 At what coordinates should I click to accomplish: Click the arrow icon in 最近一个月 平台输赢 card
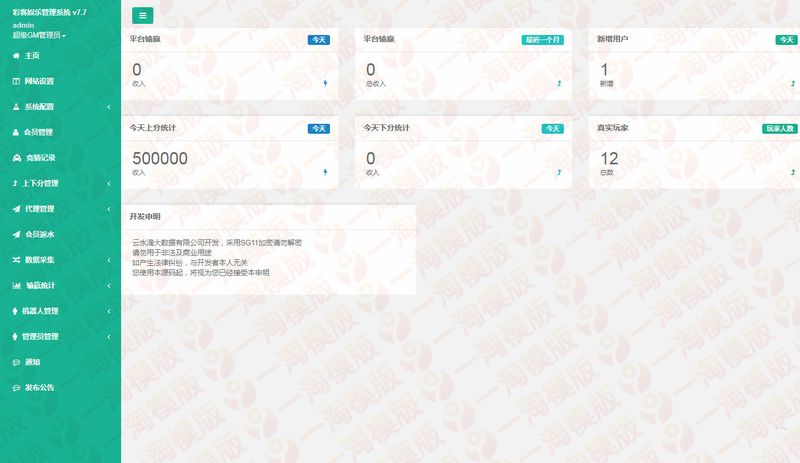click(x=559, y=83)
